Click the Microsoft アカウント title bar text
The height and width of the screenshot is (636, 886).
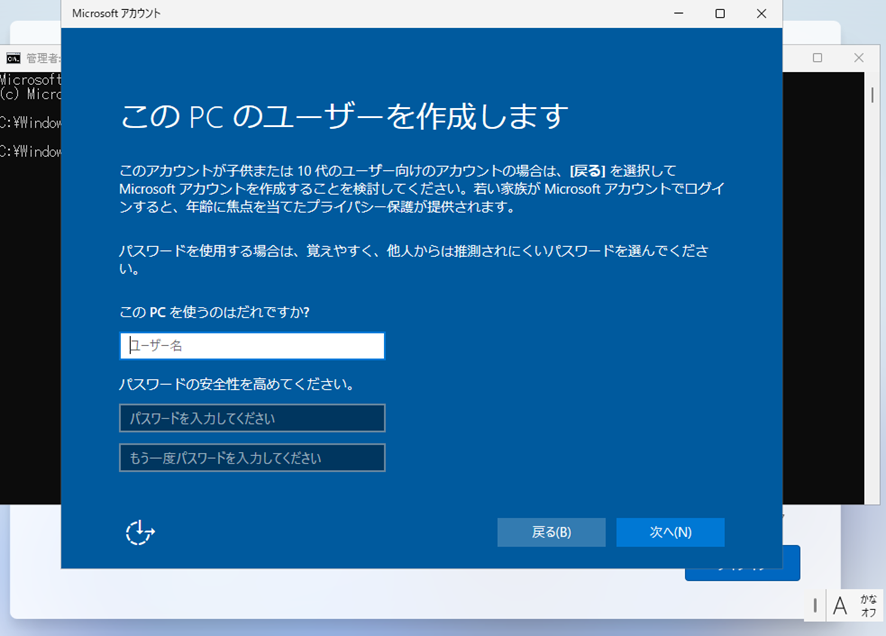click(116, 14)
